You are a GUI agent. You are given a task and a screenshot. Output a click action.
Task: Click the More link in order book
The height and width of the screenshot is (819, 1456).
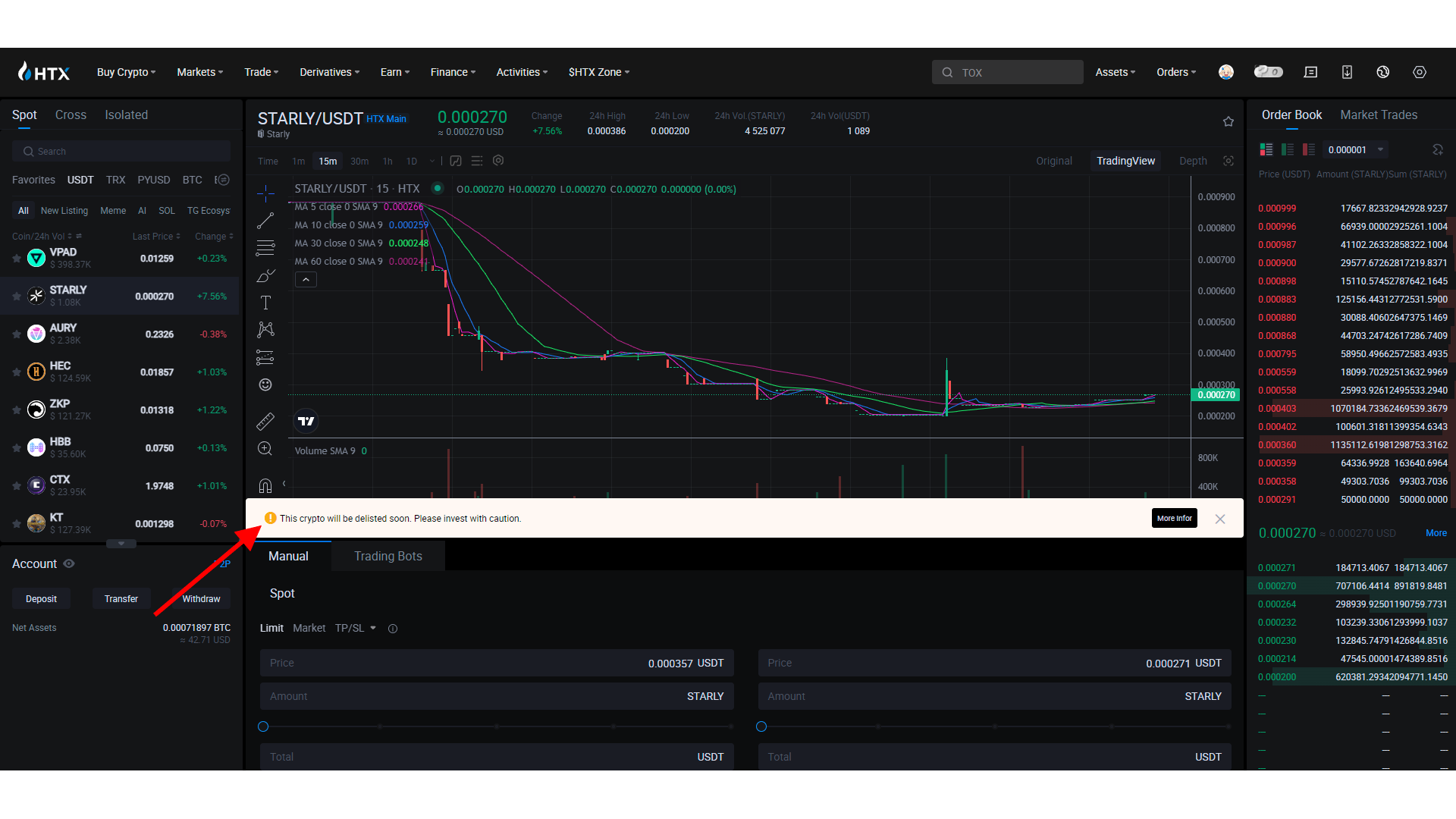[1436, 533]
